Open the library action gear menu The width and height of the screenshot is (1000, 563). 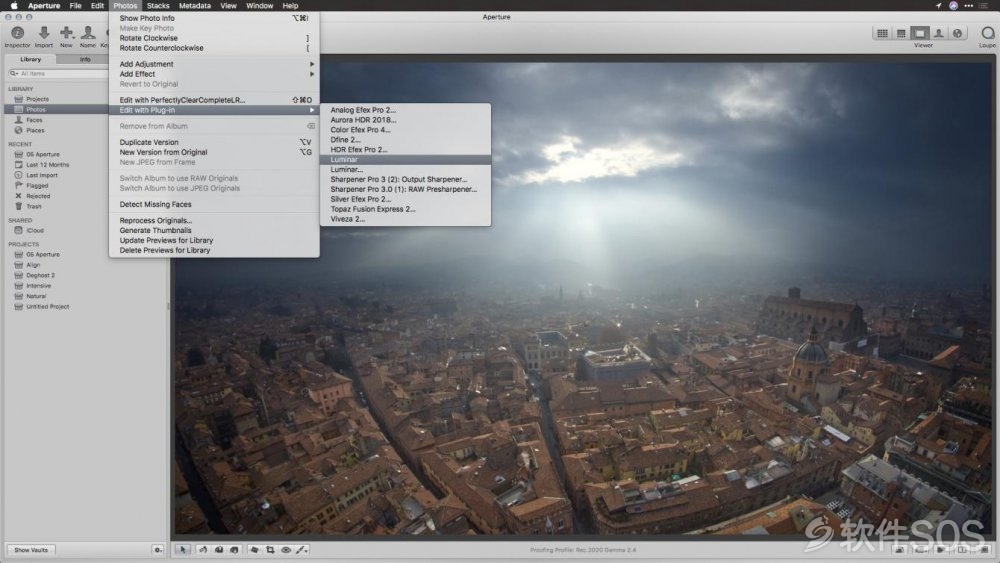pos(158,550)
